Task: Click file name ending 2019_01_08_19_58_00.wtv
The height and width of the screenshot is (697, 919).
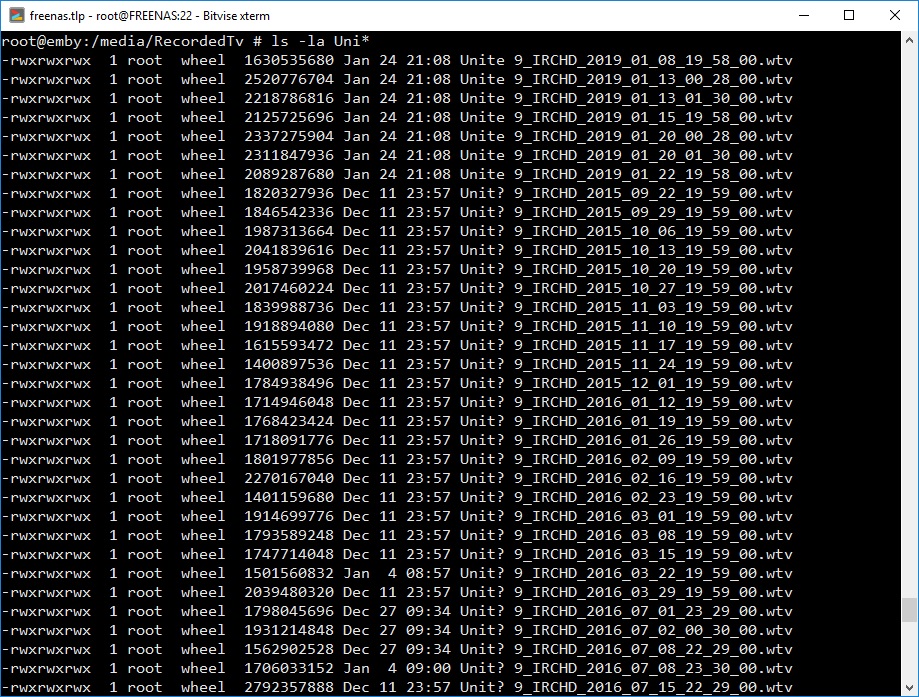Action: (626, 60)
